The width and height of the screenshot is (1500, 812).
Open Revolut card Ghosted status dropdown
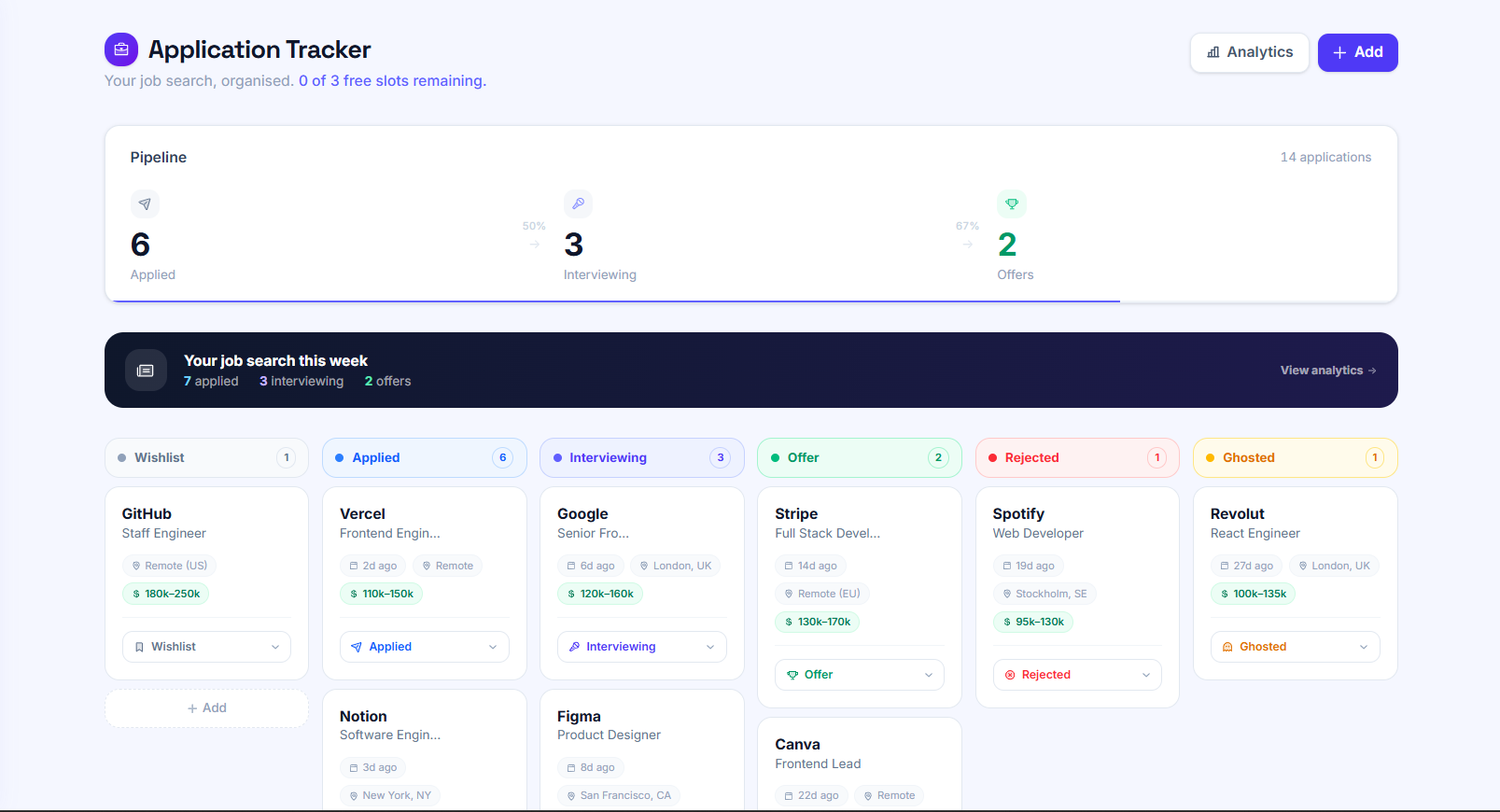click(1295, 647)
